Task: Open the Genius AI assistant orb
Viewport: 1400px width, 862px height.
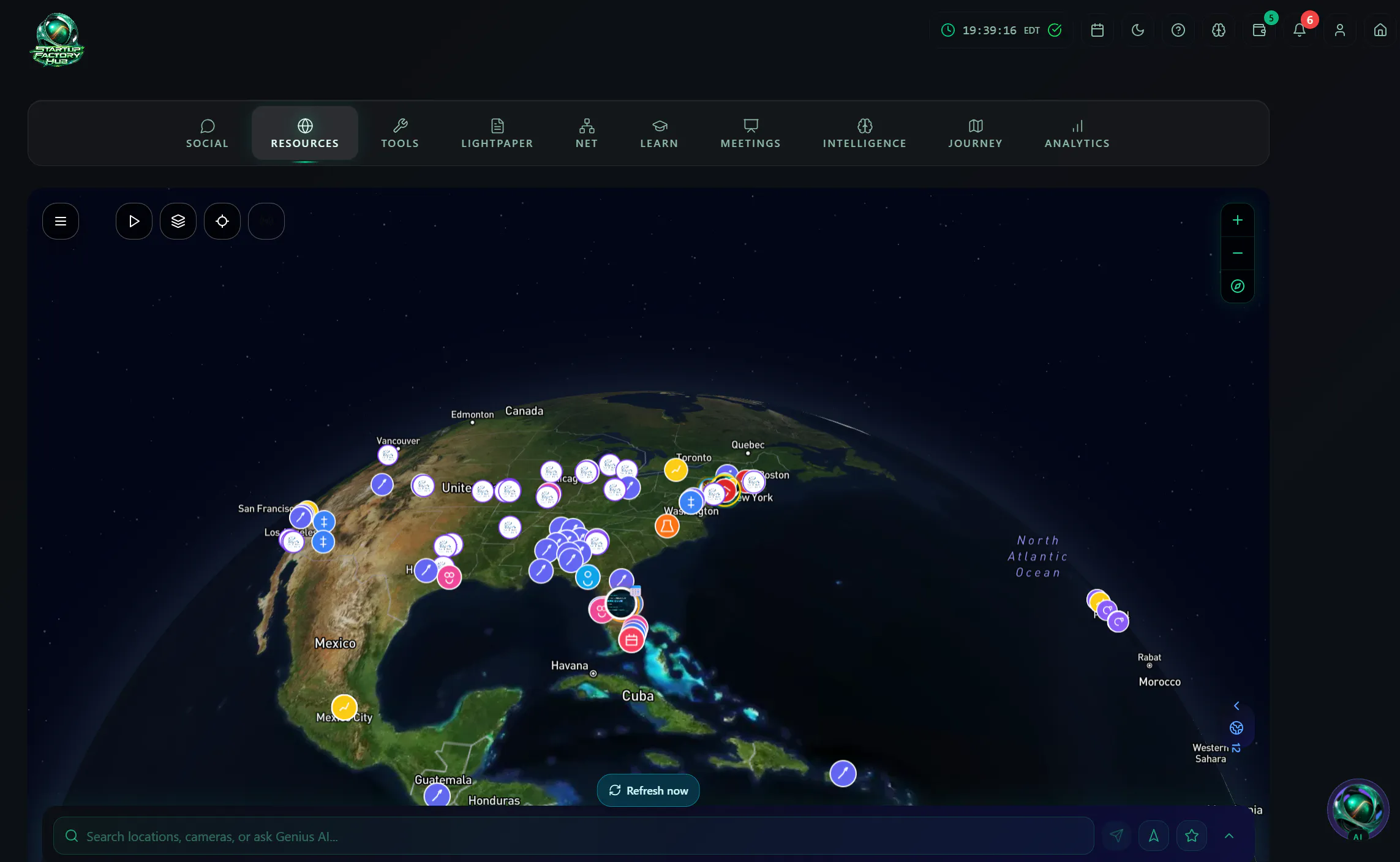Action: [1358, 810]
